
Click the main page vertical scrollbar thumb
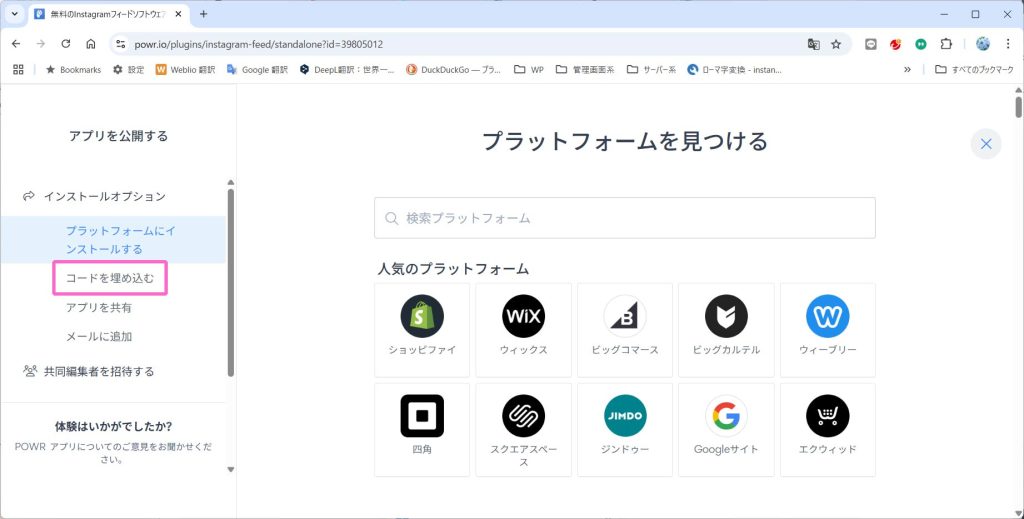[1018, 106]
